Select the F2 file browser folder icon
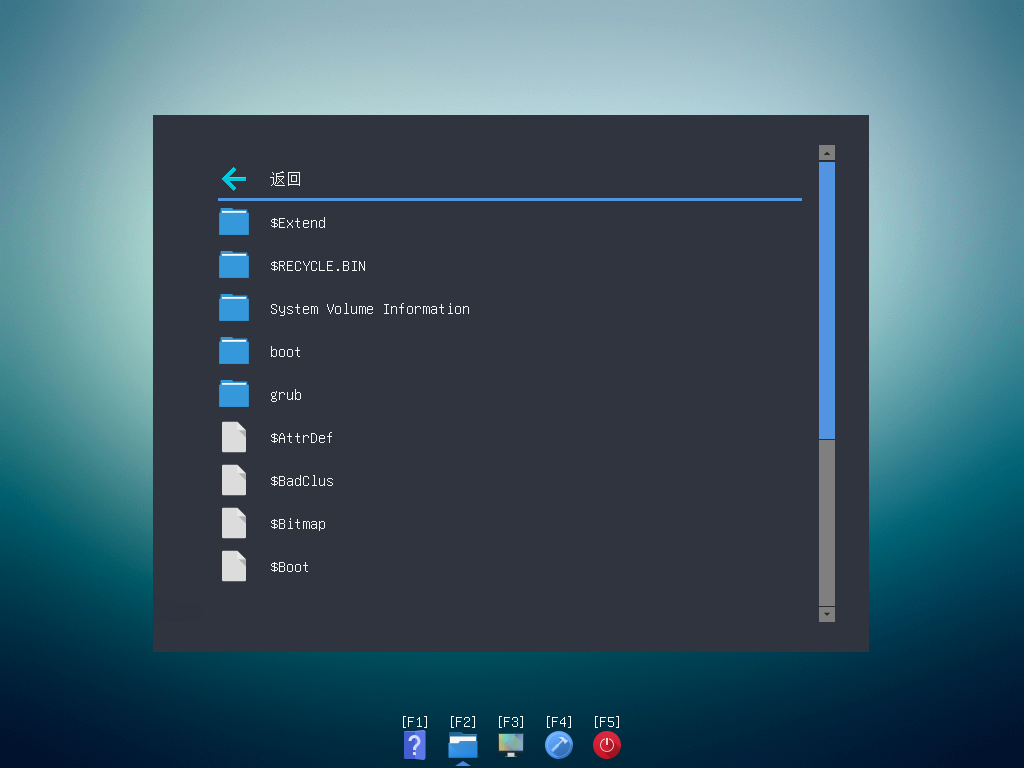Screen dimensions: 1024x768 tap(462, 745)
